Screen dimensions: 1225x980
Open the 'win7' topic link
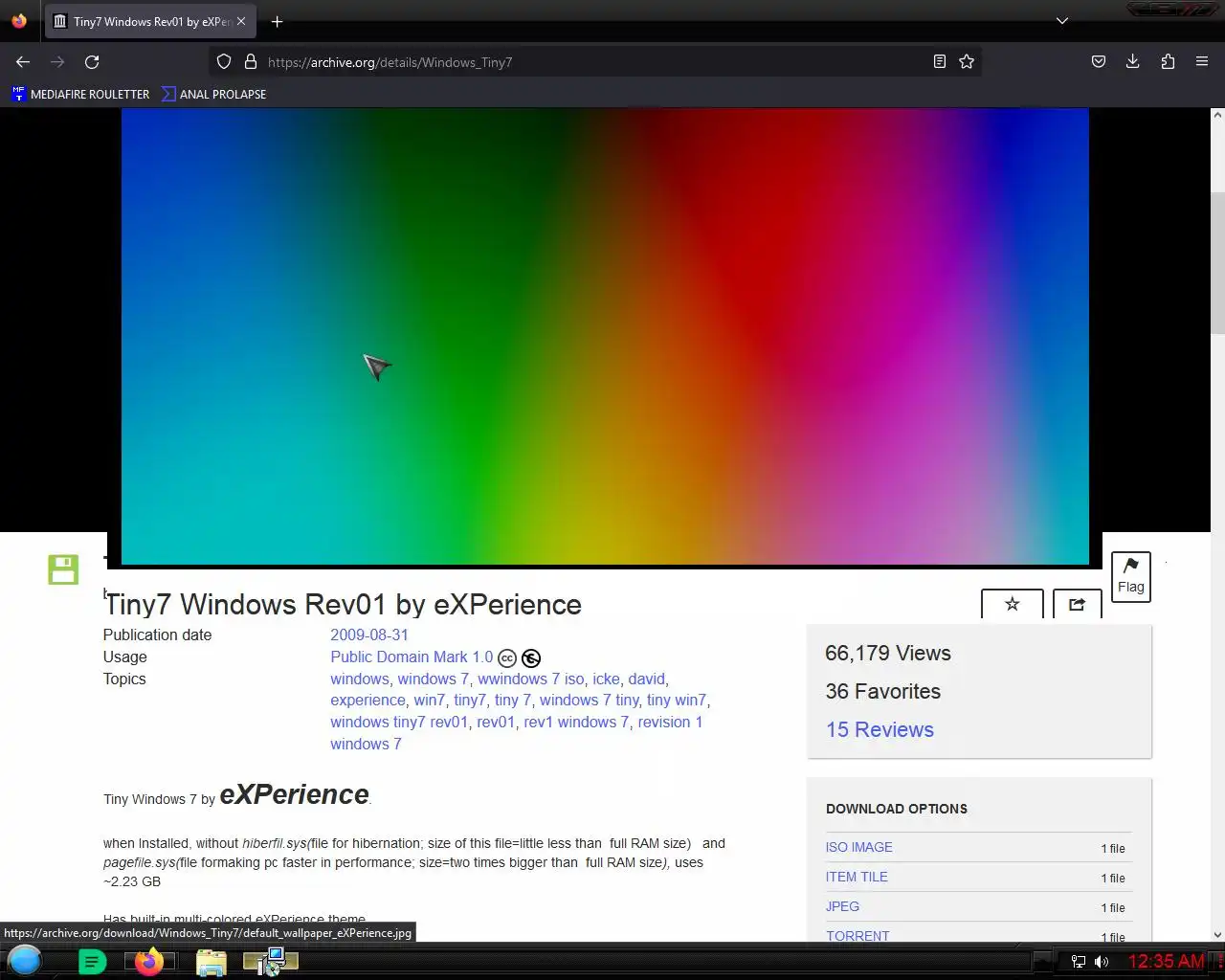pos(429,700)
